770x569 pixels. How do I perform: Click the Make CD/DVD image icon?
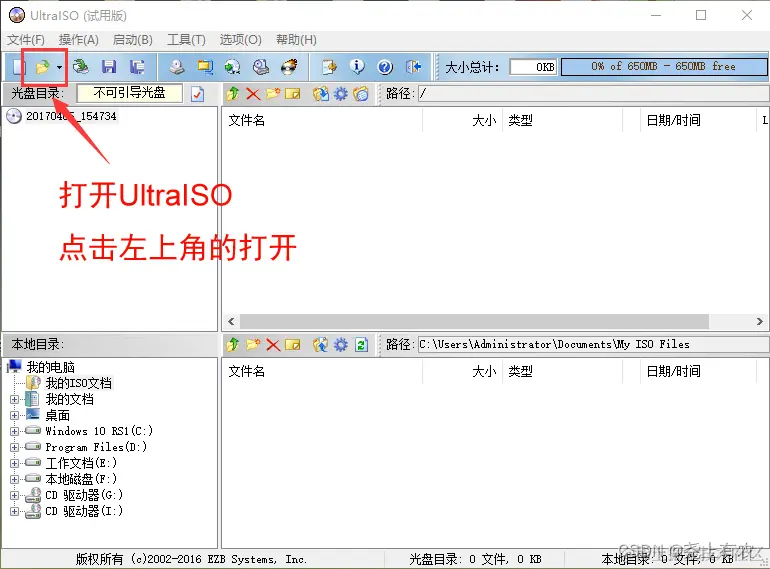[177, 67]
